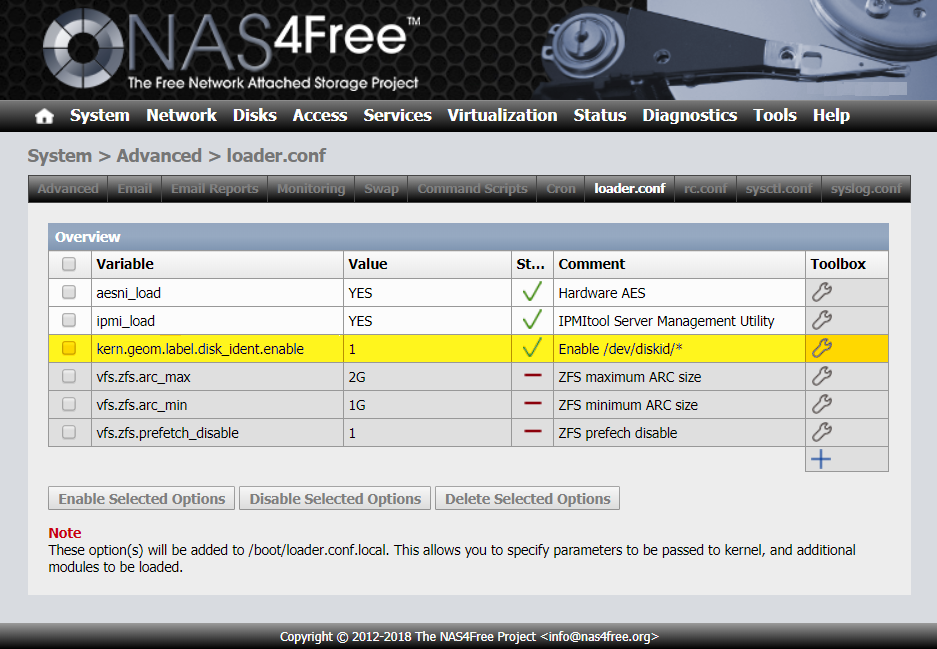937x649 pixels.
Task: Open the System dropdown menu
Action: coord(99,116)
